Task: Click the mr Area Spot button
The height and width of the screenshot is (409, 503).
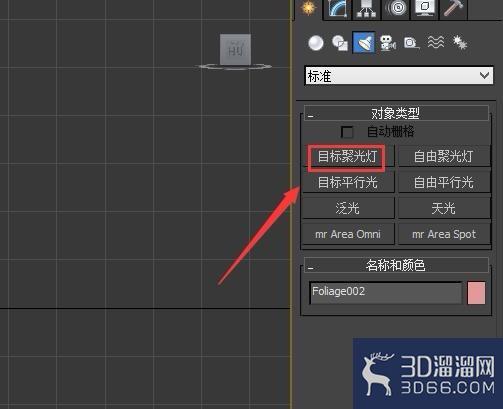Action: point(444,234)
